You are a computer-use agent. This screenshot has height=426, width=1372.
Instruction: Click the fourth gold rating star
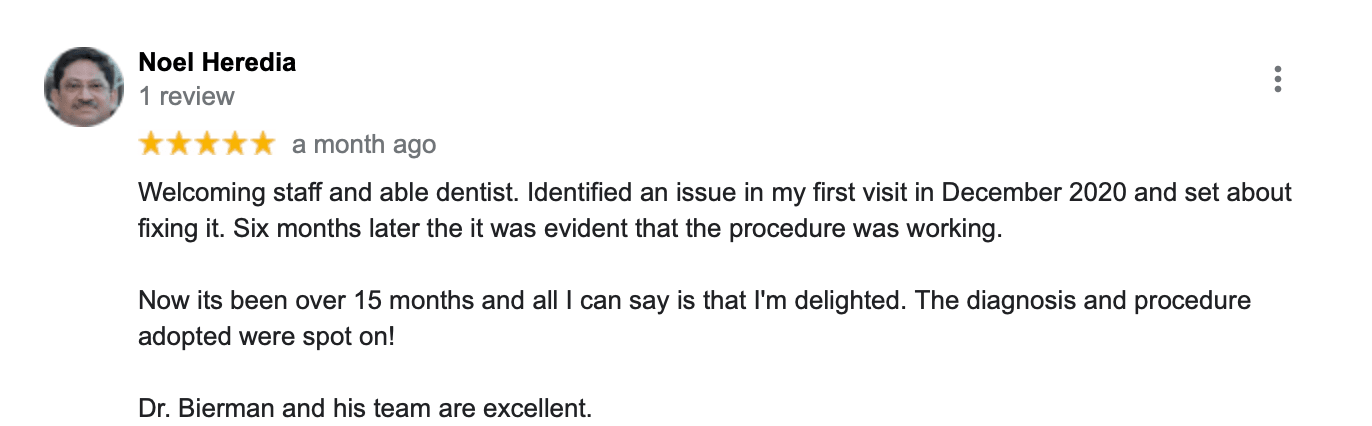pyautogui.click(x=234, y=144)
